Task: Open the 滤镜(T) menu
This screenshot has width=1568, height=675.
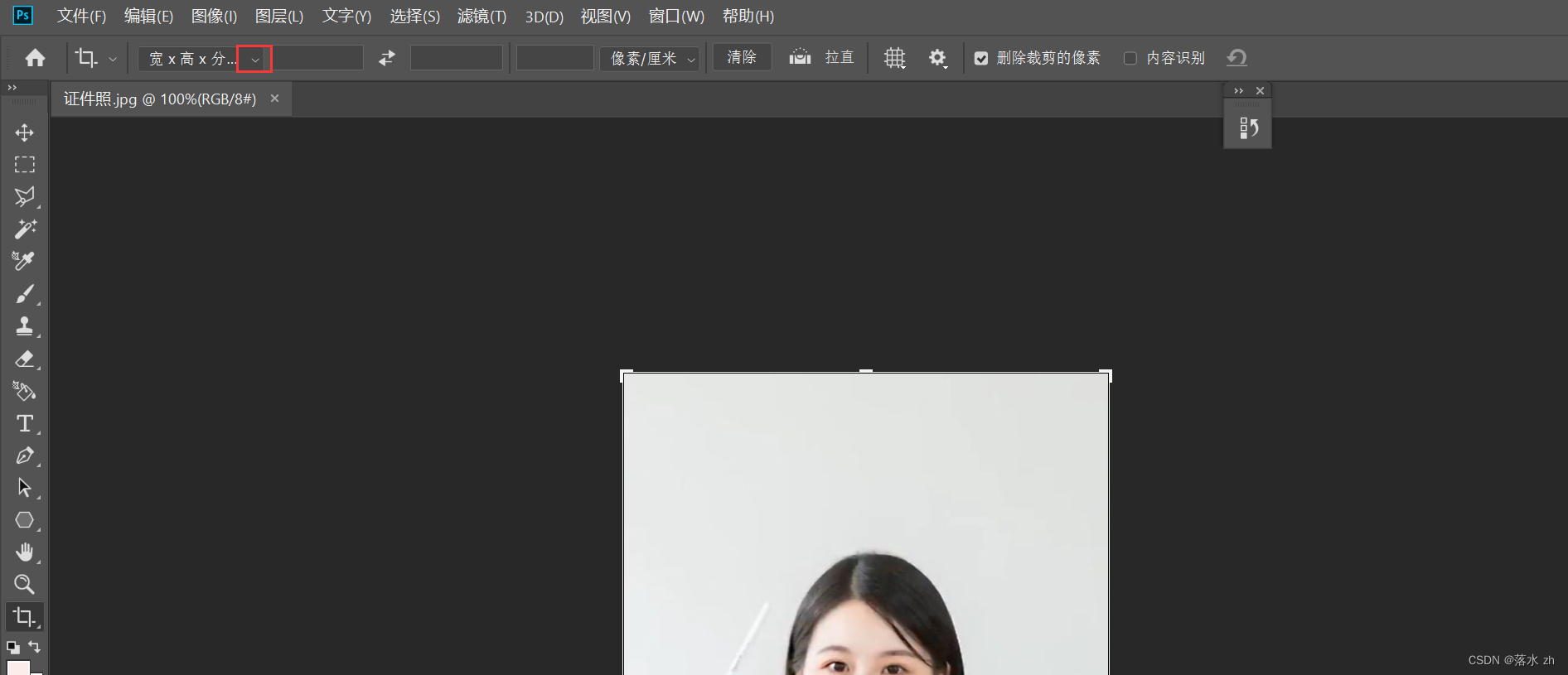Action: 482,17
